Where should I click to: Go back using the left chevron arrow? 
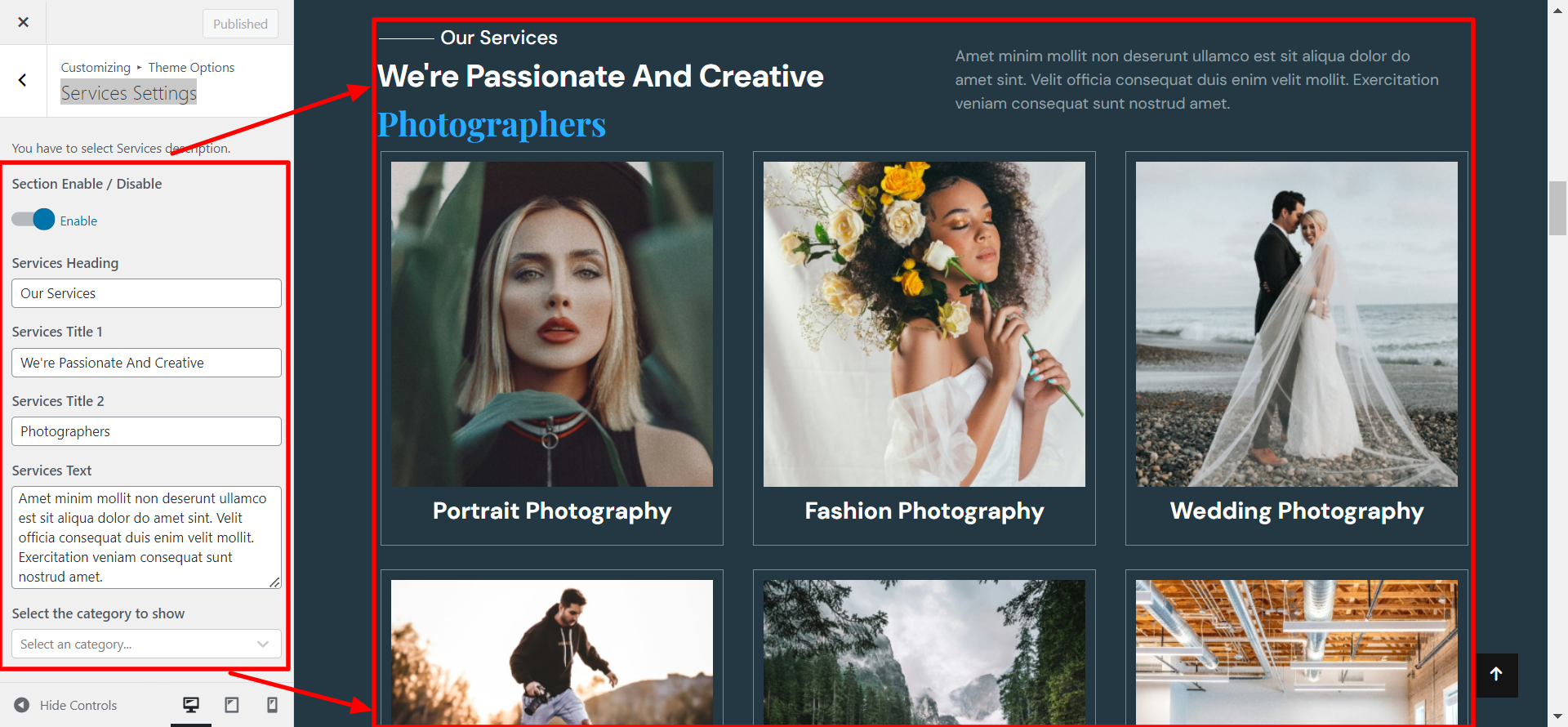click(x=23, y=80)
